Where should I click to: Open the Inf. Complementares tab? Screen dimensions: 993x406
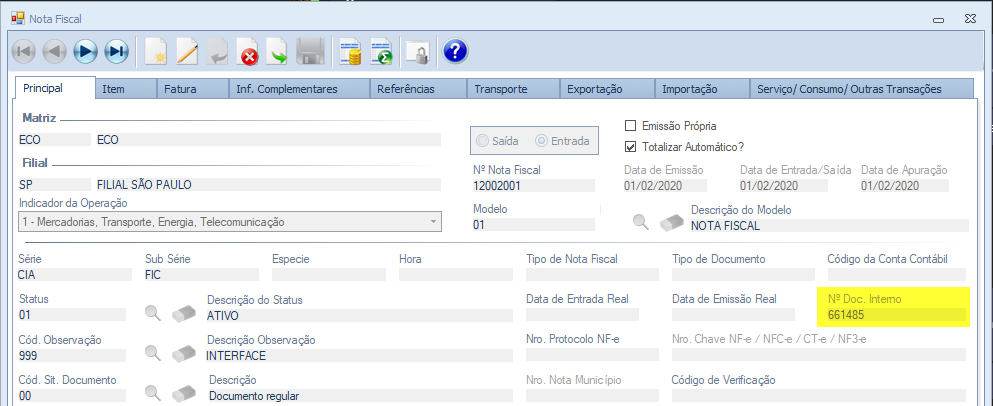[x=286, y=89]
